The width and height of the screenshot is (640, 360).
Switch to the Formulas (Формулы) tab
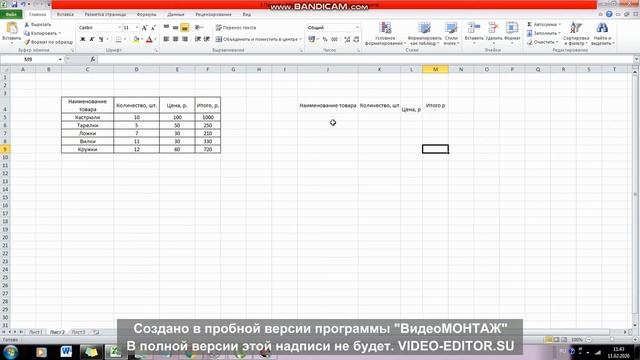click(147, 14)
